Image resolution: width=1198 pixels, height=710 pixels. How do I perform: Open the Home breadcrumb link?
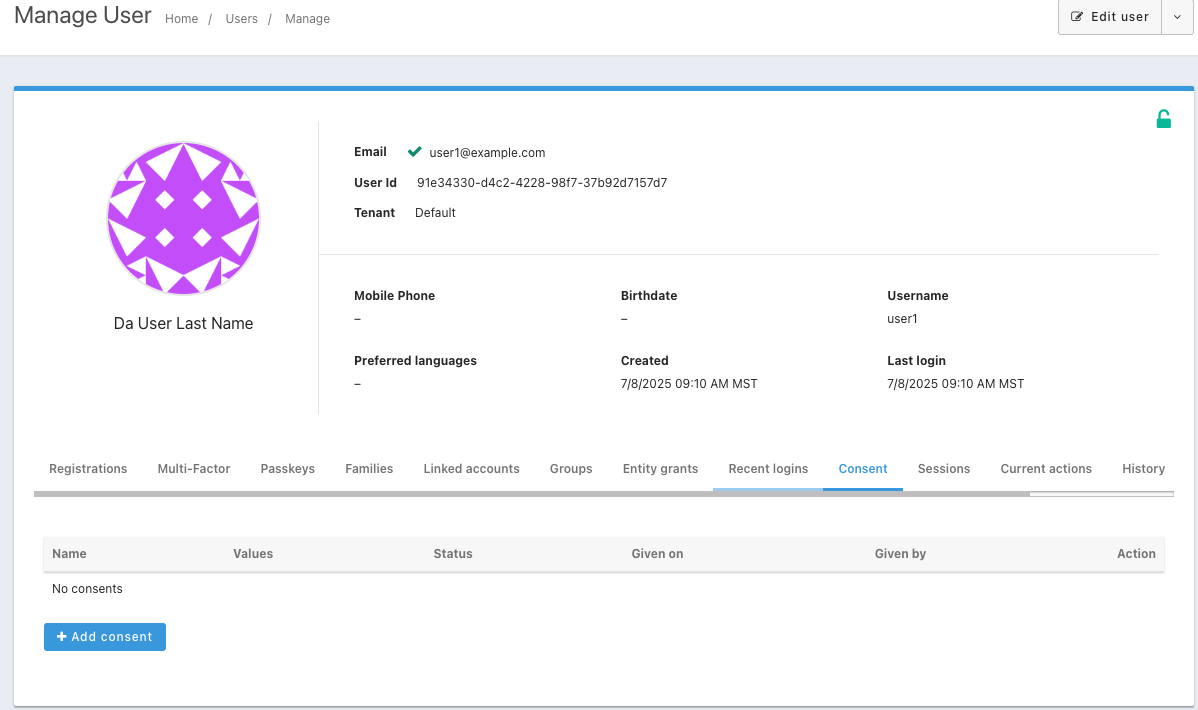pos(181,19)
